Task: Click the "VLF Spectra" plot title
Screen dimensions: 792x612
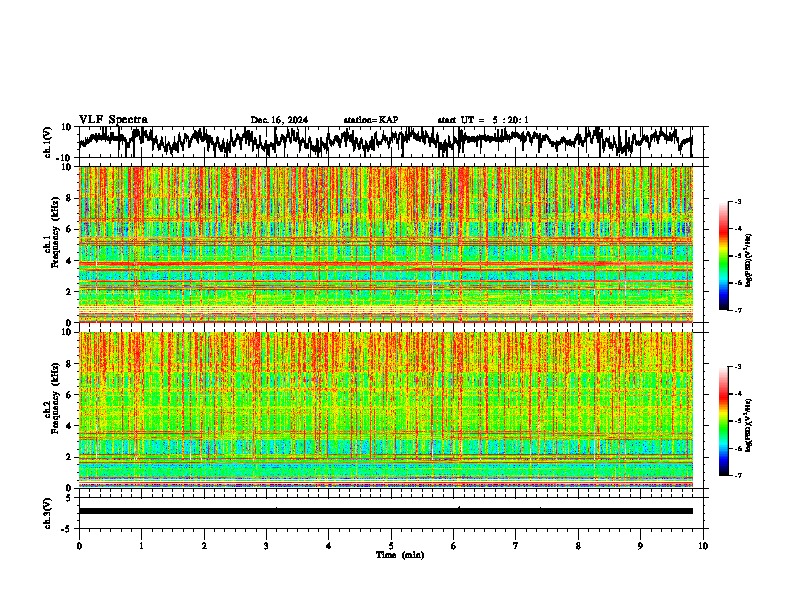Action: 113,120
